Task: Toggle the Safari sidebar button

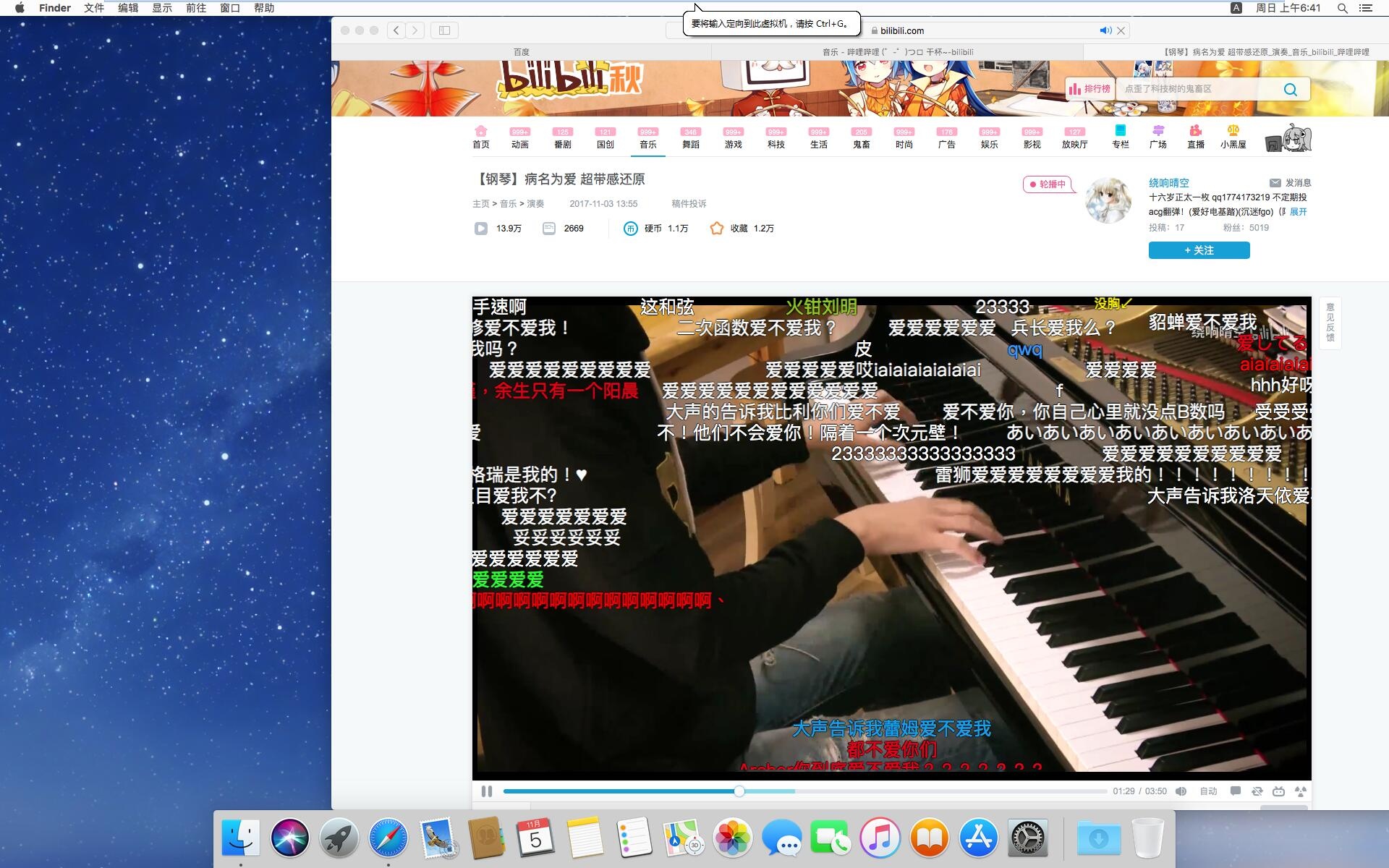Action: pos(445,30)
